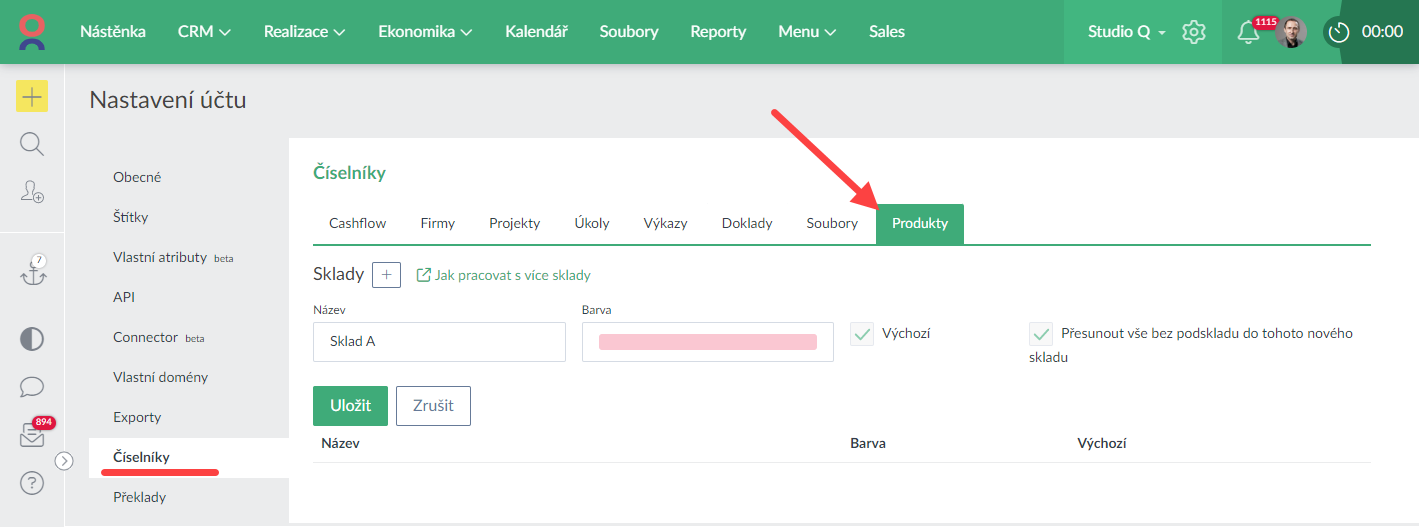Toggle the Přesunout vše bez podskladu checkbox

(1041, 334)
